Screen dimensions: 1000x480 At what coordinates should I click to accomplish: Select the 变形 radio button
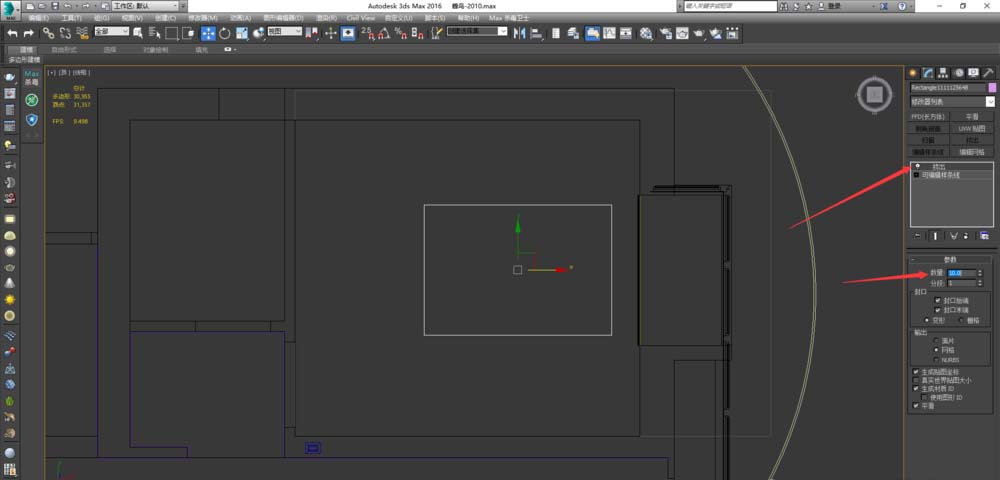click(927, 319)
